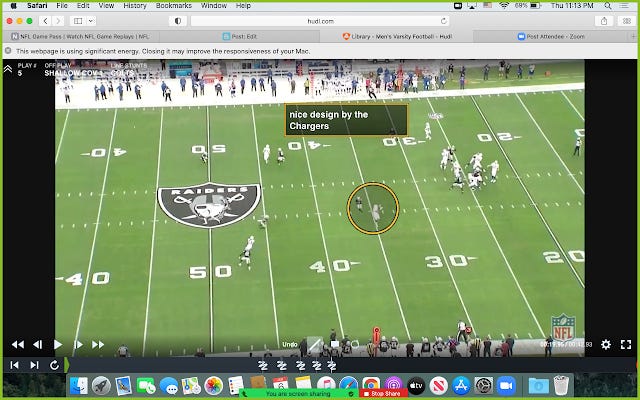Screen dimensions: 640x400
Task: Open Trash from the Dock
Action: click(562, 385)
